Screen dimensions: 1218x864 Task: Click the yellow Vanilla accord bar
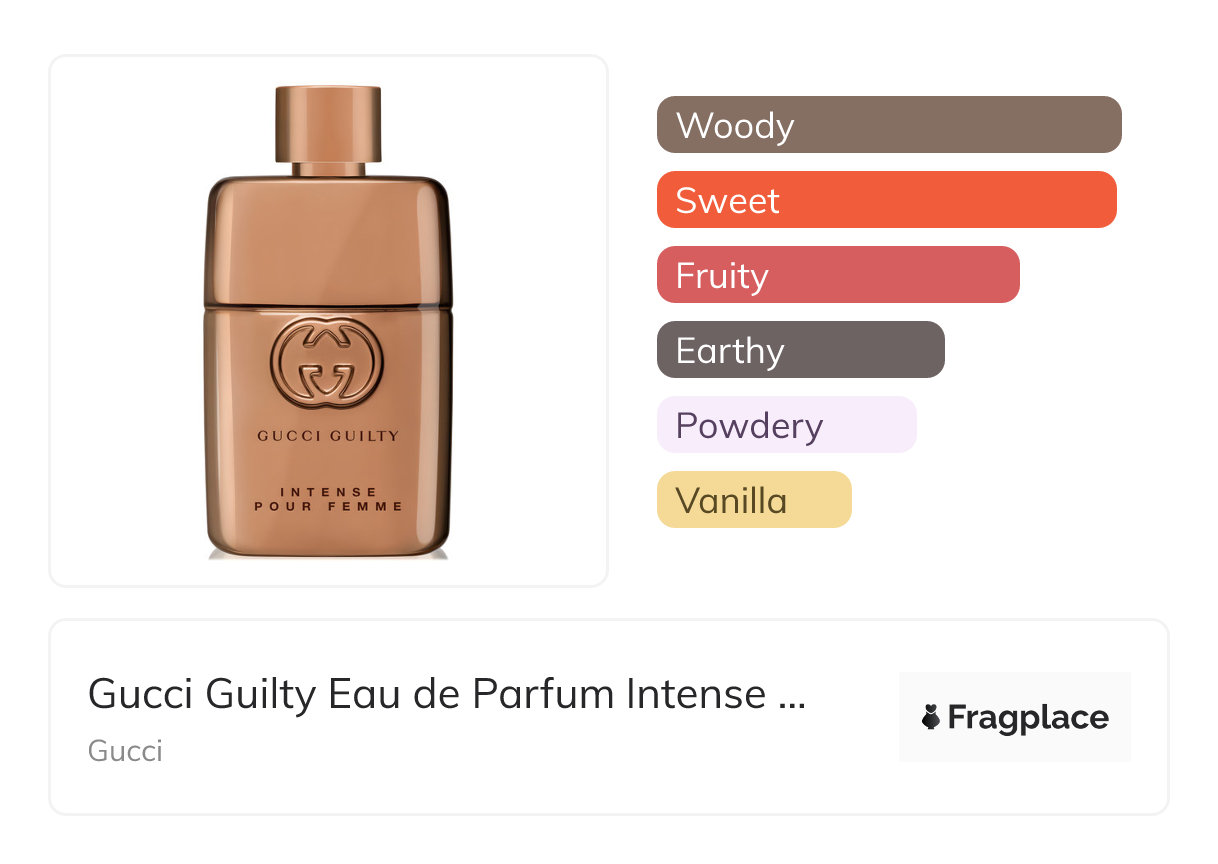754,500
